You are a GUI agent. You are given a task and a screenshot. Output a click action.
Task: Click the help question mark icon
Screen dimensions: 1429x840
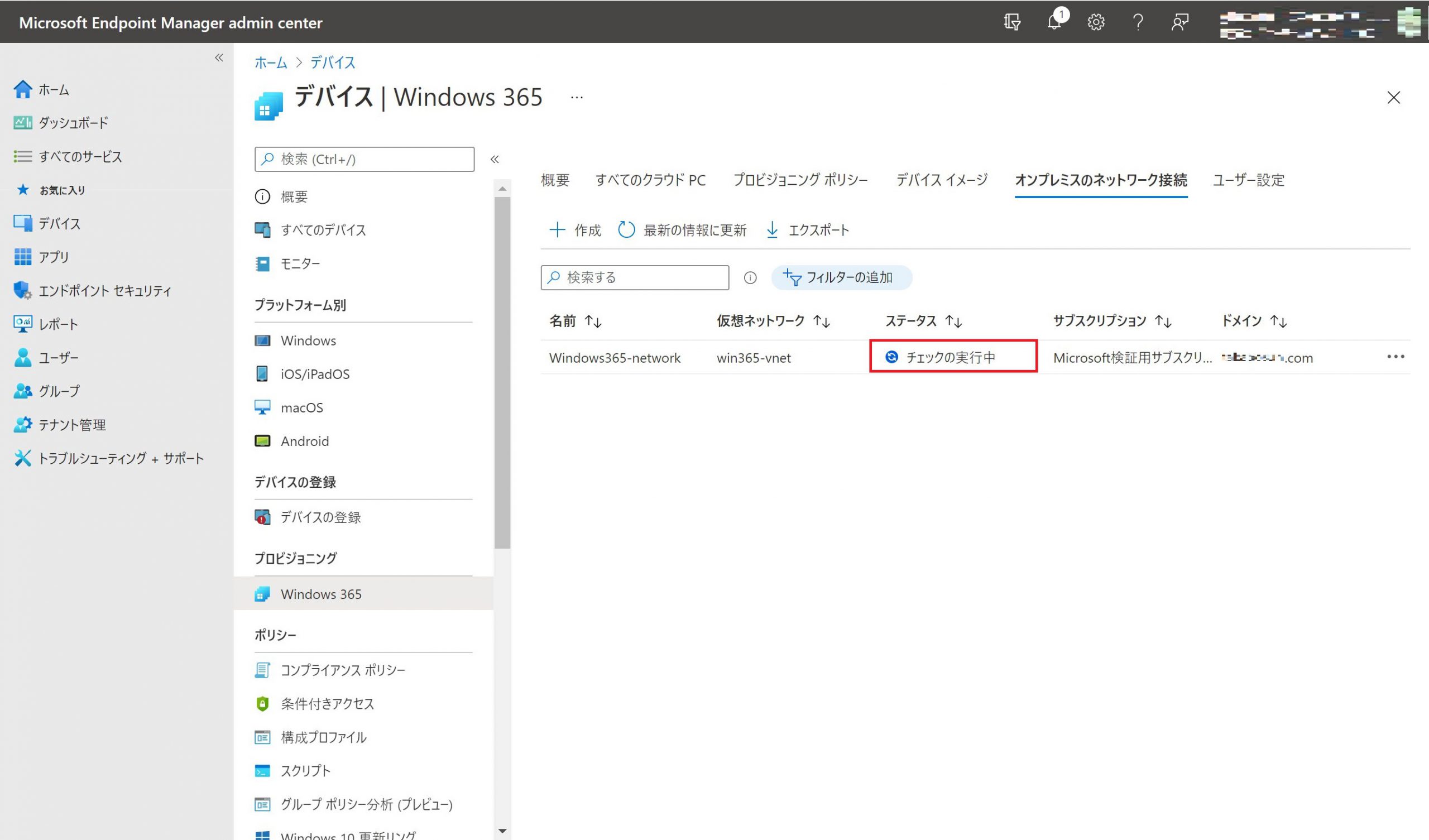pyautogui.click(x=1138, y=22)
